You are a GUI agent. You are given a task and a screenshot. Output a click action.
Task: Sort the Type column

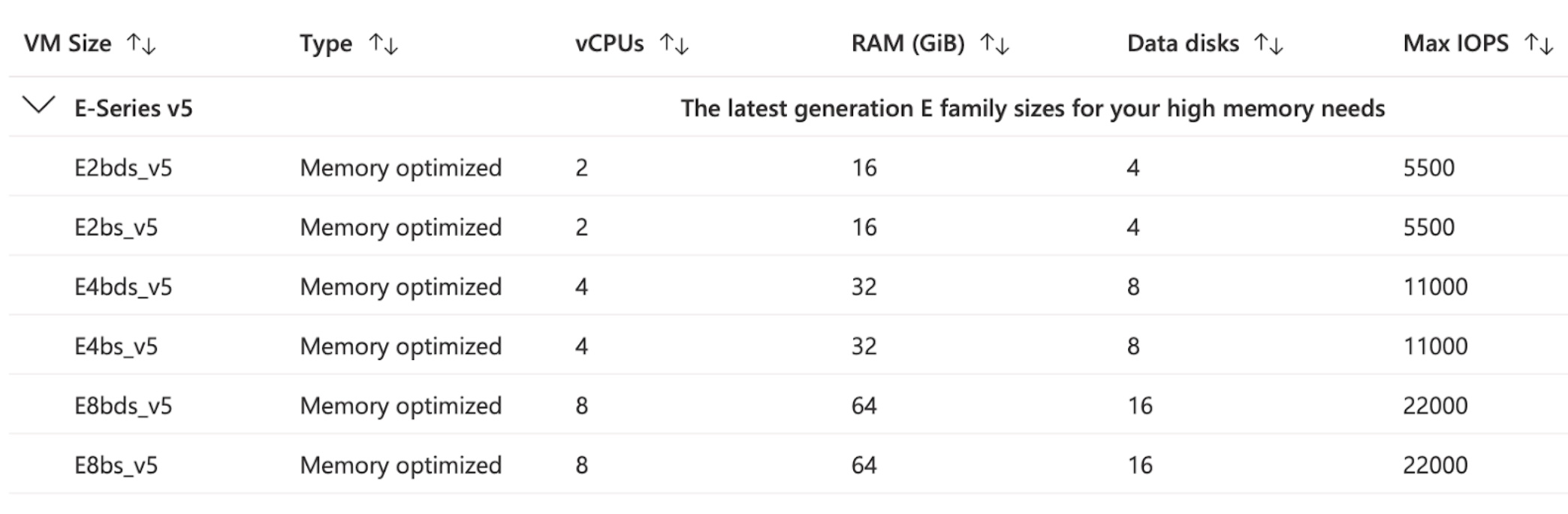[x=384, y=43]
